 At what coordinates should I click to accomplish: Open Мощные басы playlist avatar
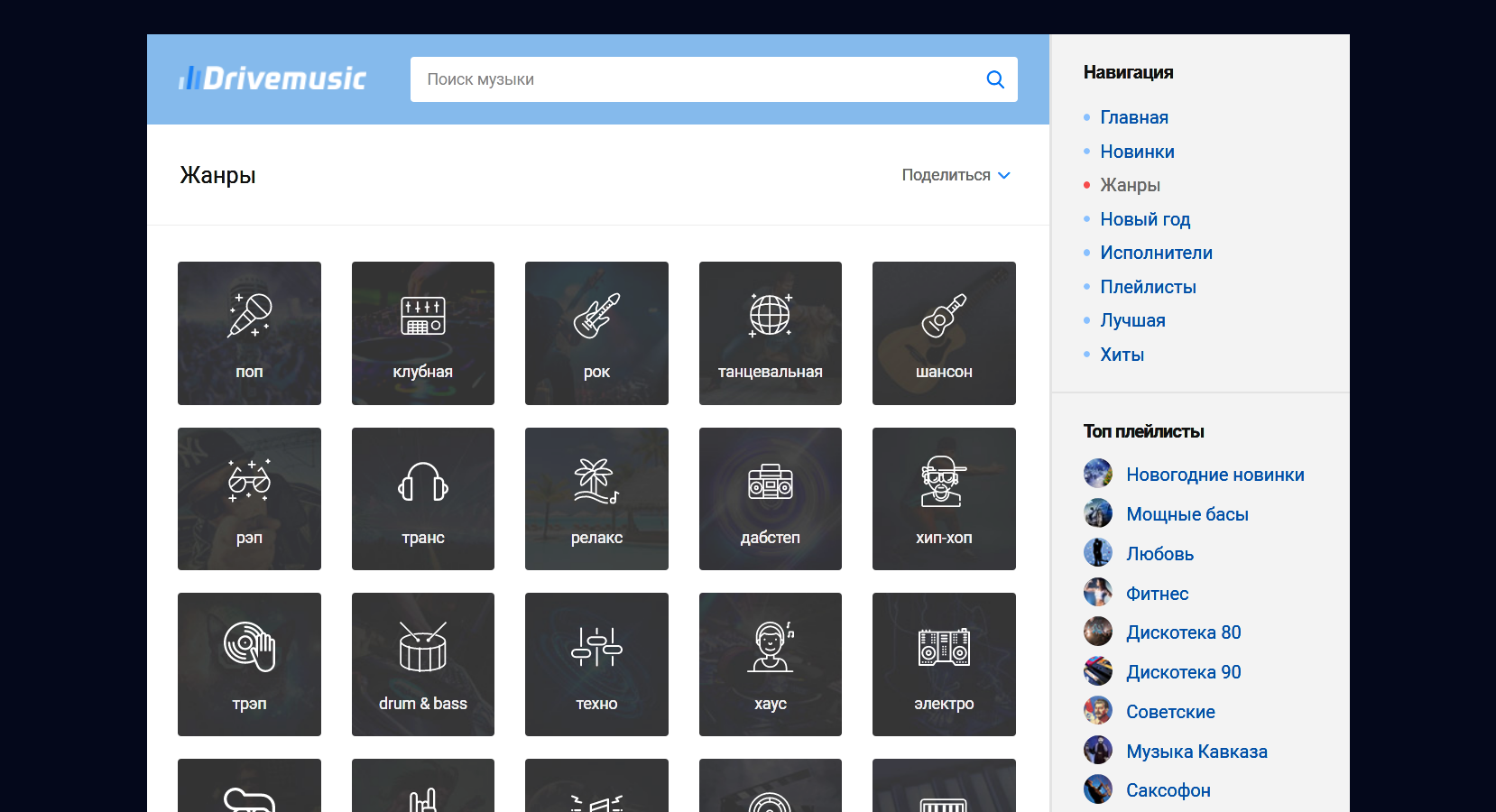1098,513
